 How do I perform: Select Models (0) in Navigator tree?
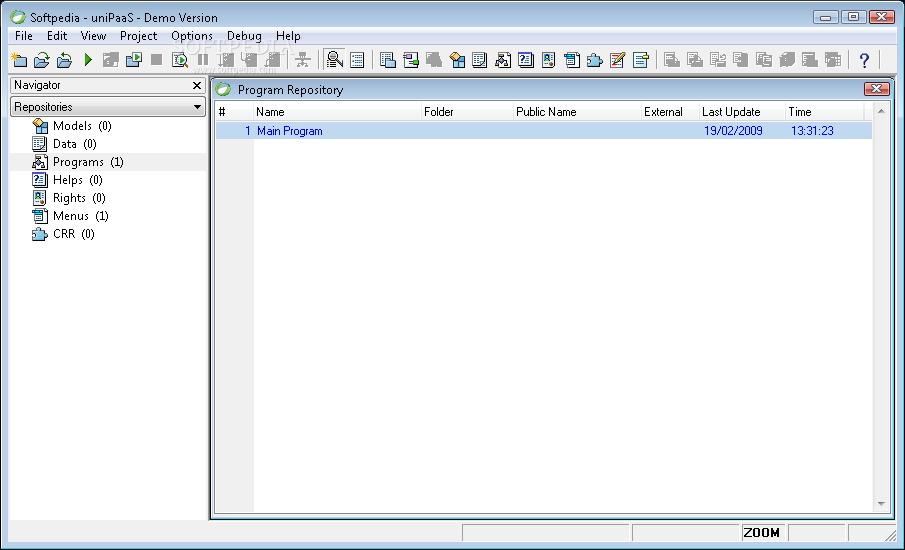[x=82, y=126]
